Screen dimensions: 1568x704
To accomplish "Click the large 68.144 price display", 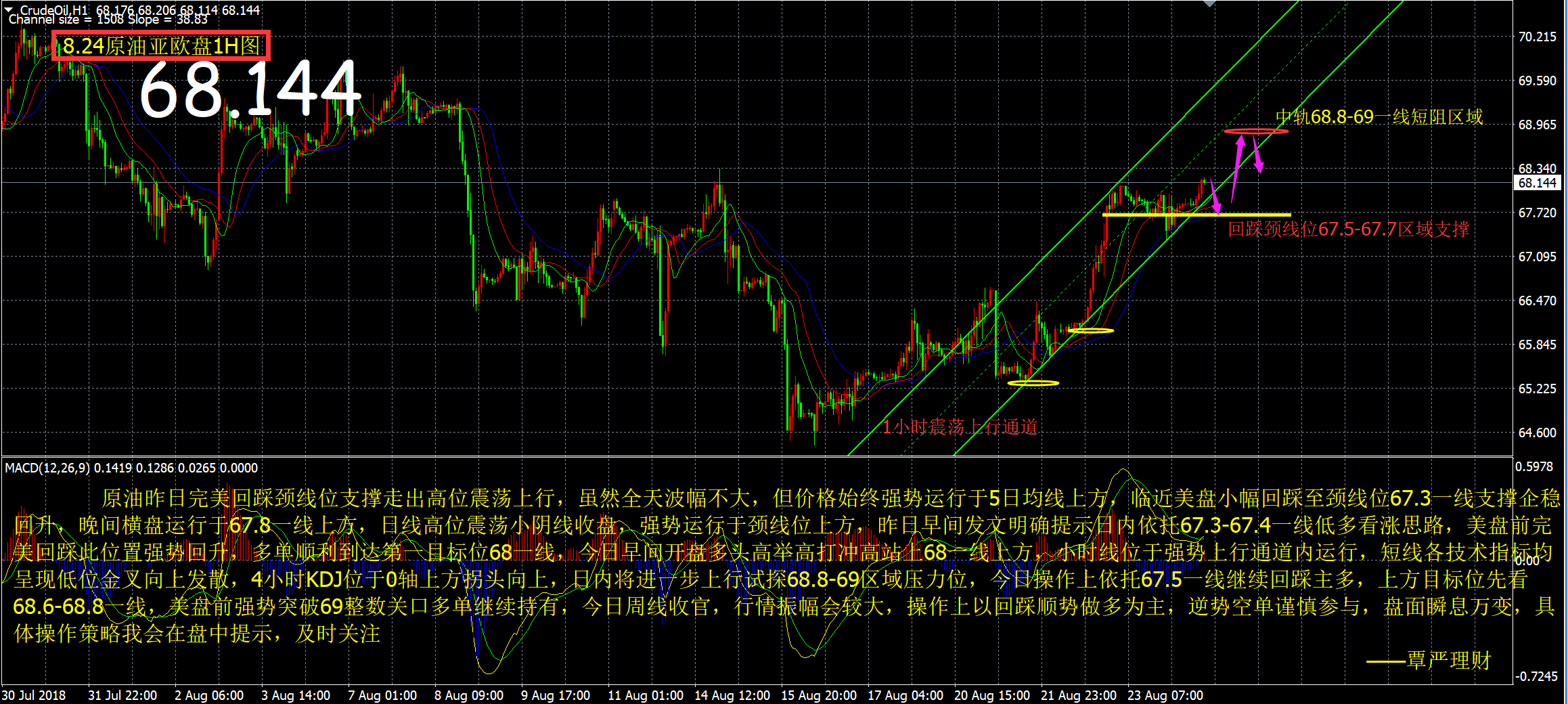I will tap(250, 90).
